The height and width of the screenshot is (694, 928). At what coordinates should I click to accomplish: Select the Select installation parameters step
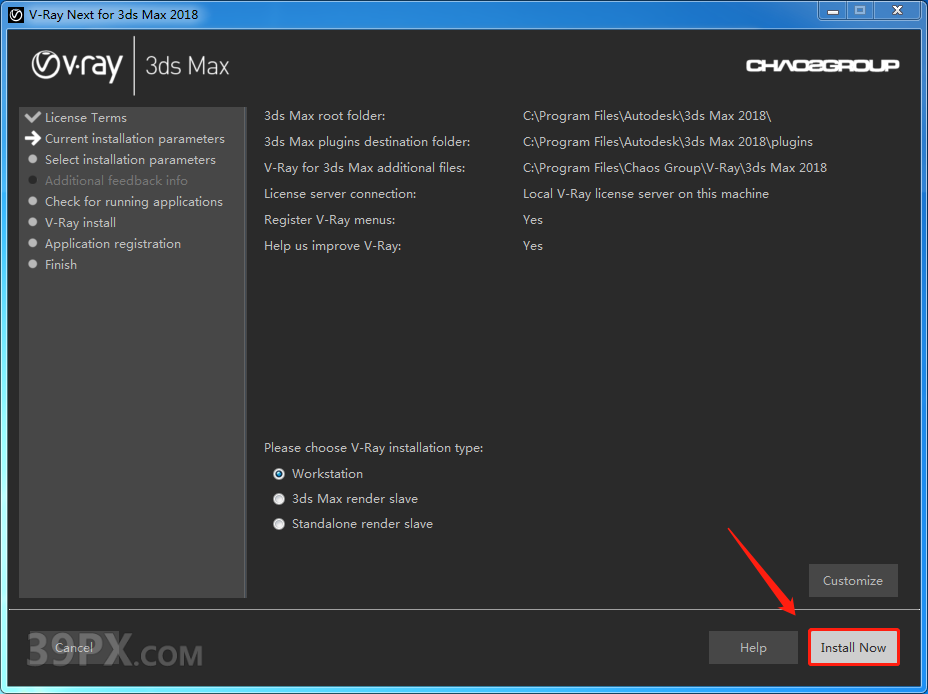(x=130, y=160)
